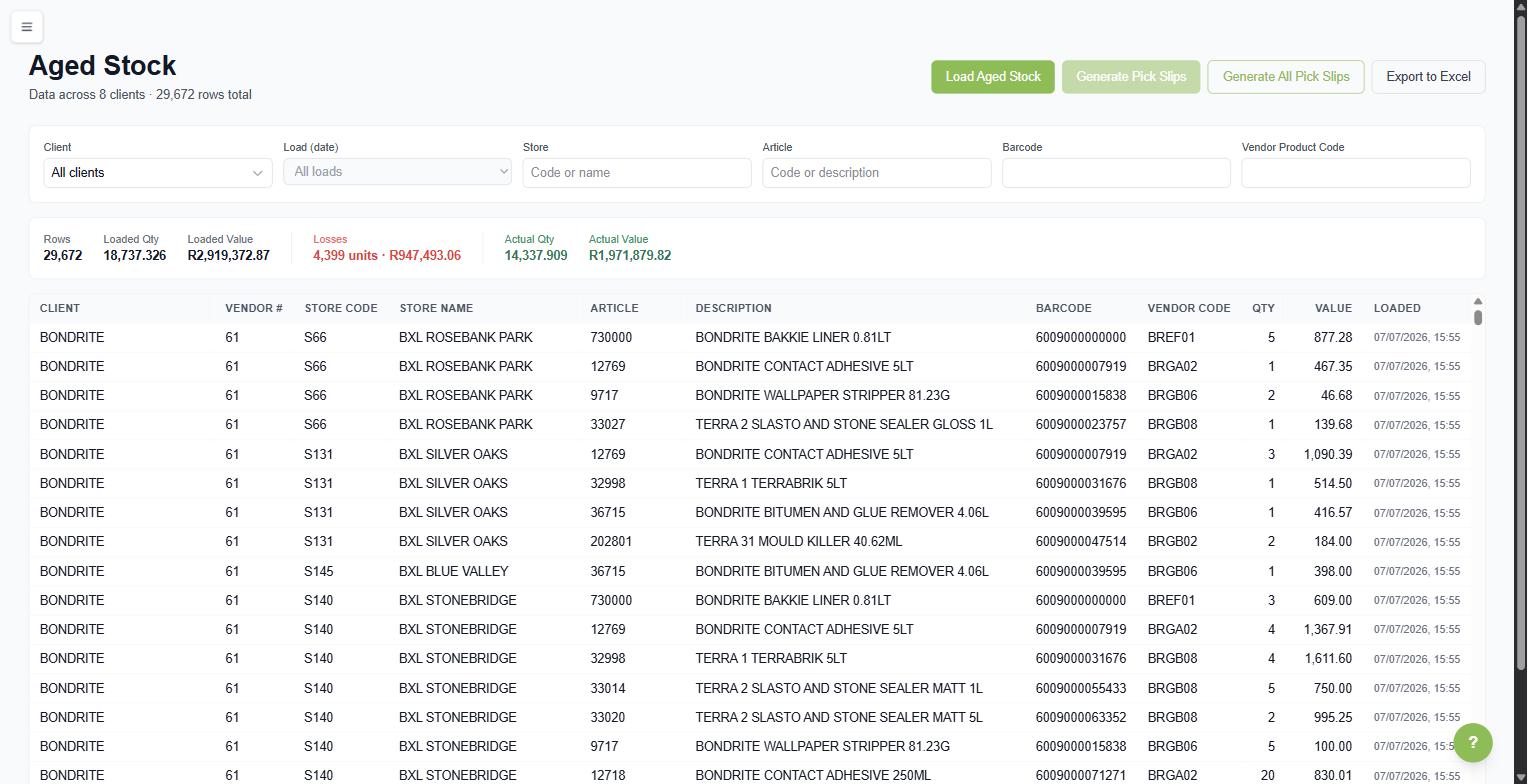
Task: Click the table's vertical scrollbar thumb
Action: pos(1478,317)
